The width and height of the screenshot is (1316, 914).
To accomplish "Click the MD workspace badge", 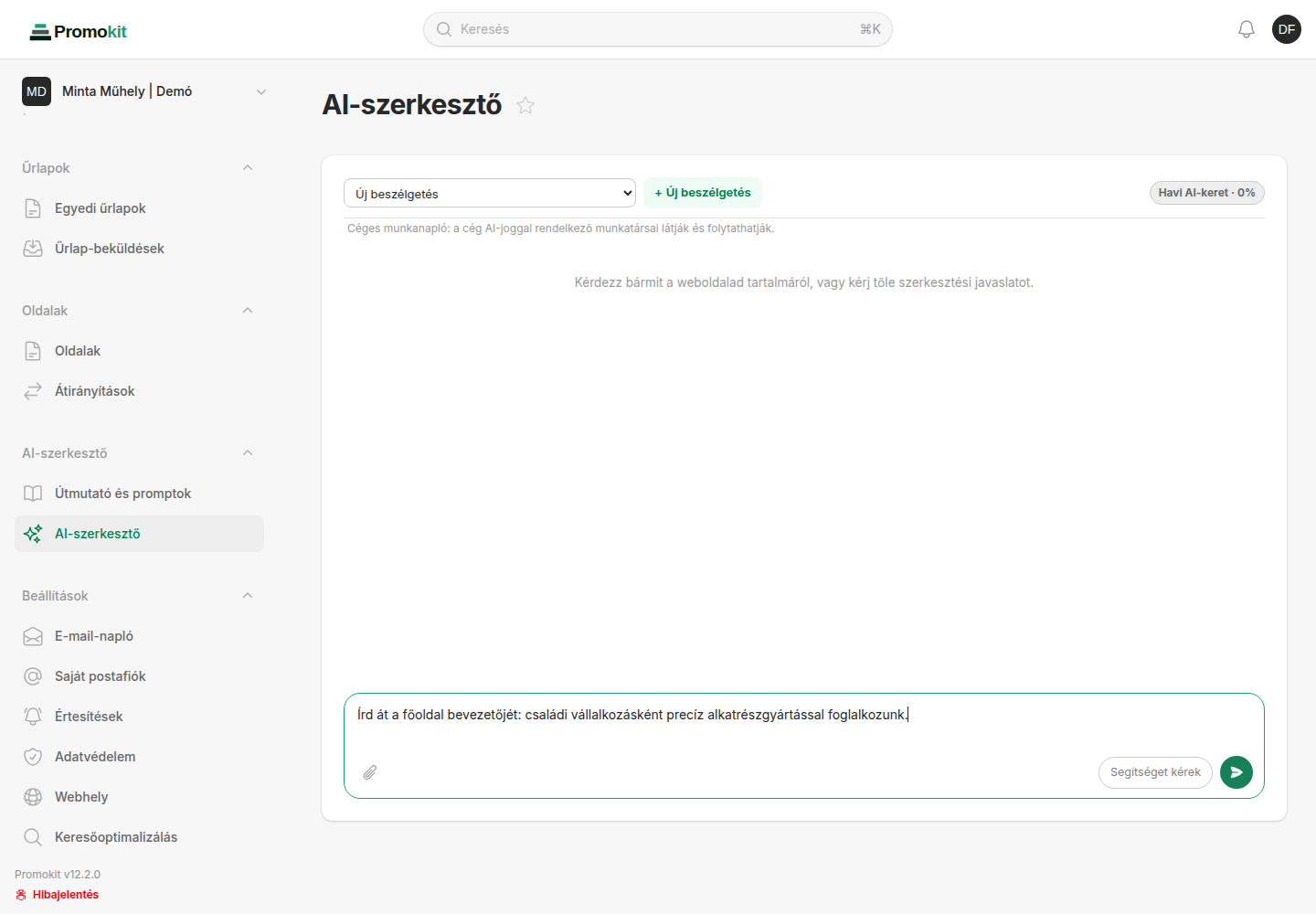I will click(x=37, y=91).
